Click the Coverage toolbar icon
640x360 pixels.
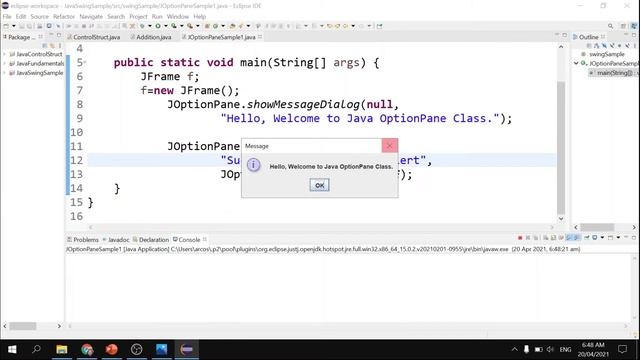click(x=173, y=26)
